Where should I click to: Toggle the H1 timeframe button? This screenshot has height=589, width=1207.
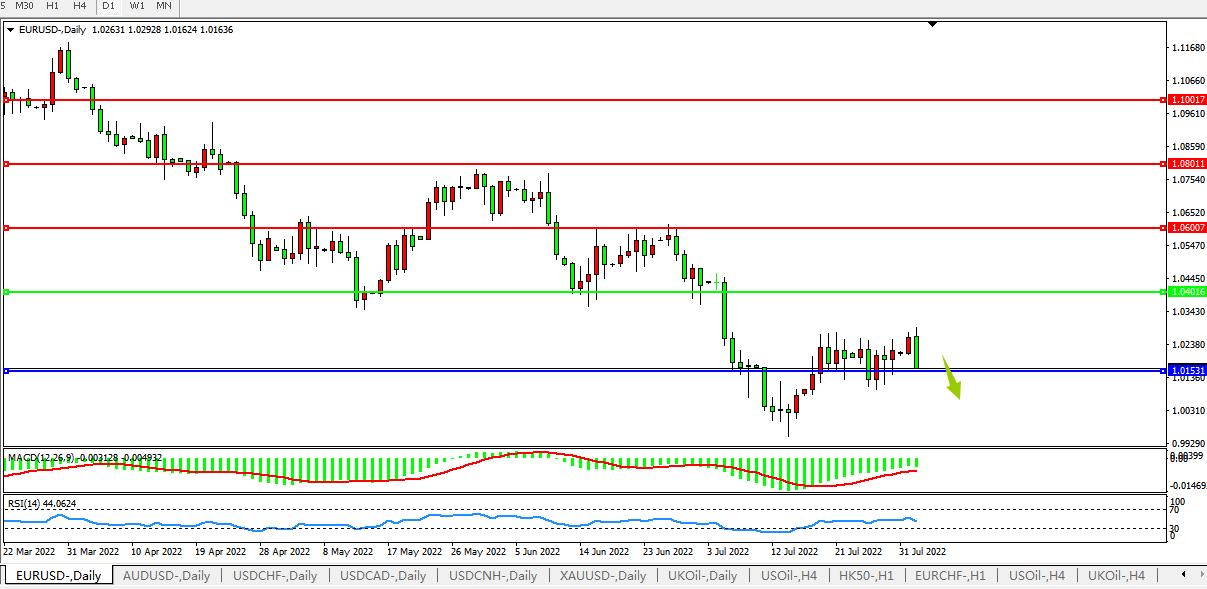(x=53, y=6)
